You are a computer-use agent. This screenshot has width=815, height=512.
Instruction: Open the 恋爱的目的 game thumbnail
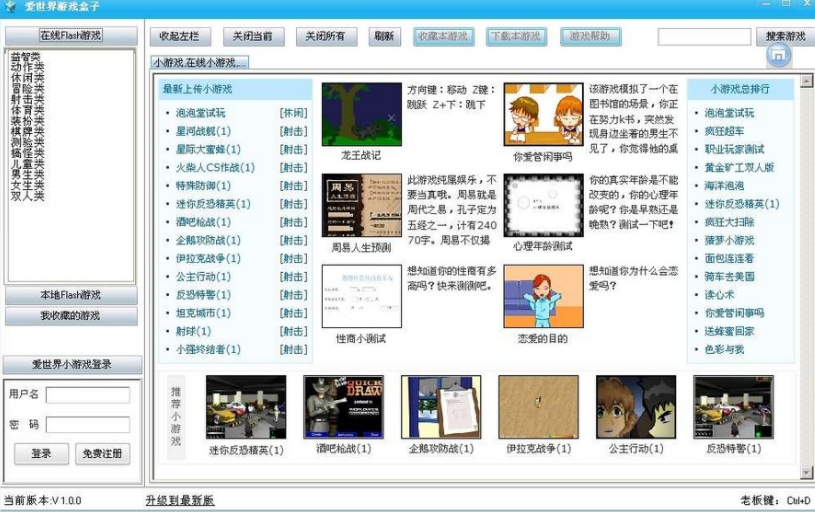tap(543, 296)
